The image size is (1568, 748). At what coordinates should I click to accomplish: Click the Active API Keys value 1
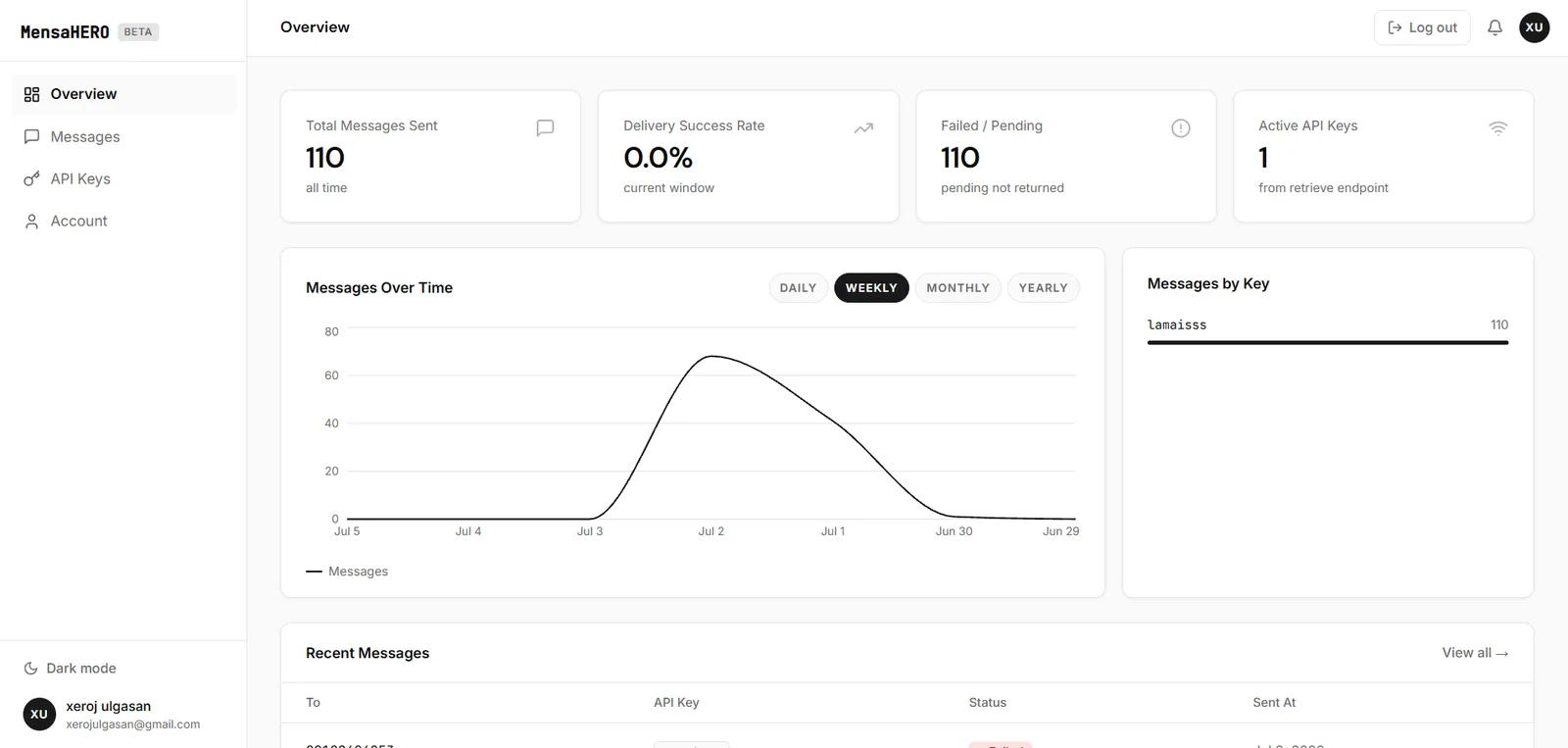[x=1263, y=158]
